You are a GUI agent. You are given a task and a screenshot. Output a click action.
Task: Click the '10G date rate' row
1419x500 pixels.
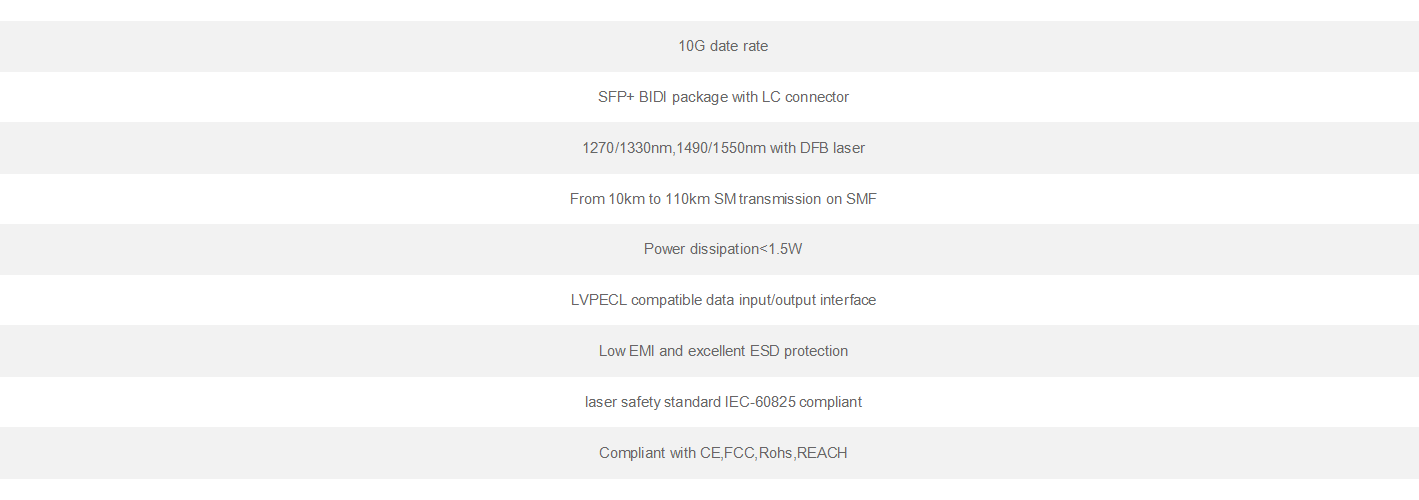coord(723,46)
